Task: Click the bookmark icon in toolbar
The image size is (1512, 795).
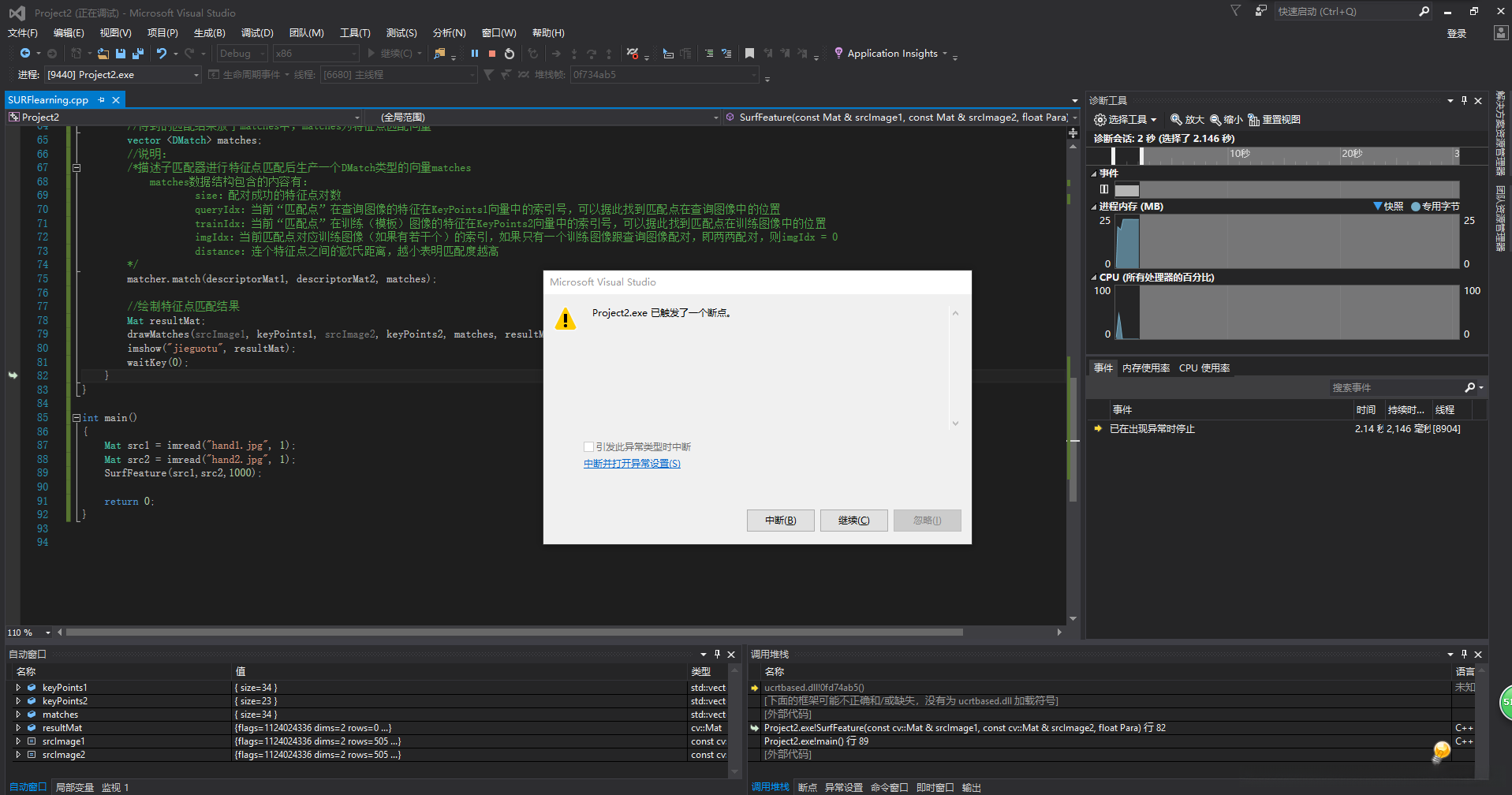Action: pyautogui.click(x=749, y=54)
